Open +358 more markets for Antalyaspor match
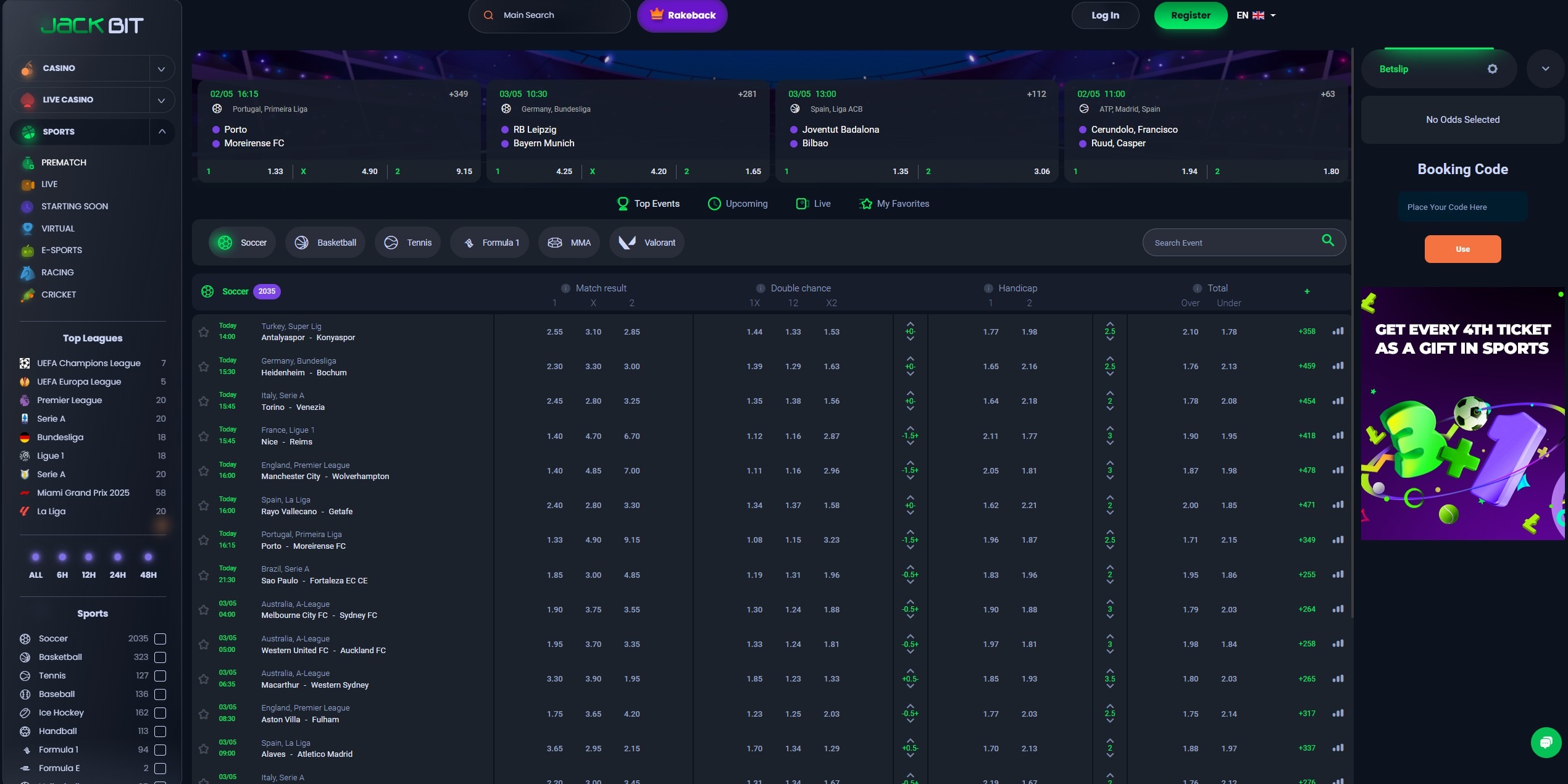This screenshot has height=784, width=1568. pos(1307,332)
